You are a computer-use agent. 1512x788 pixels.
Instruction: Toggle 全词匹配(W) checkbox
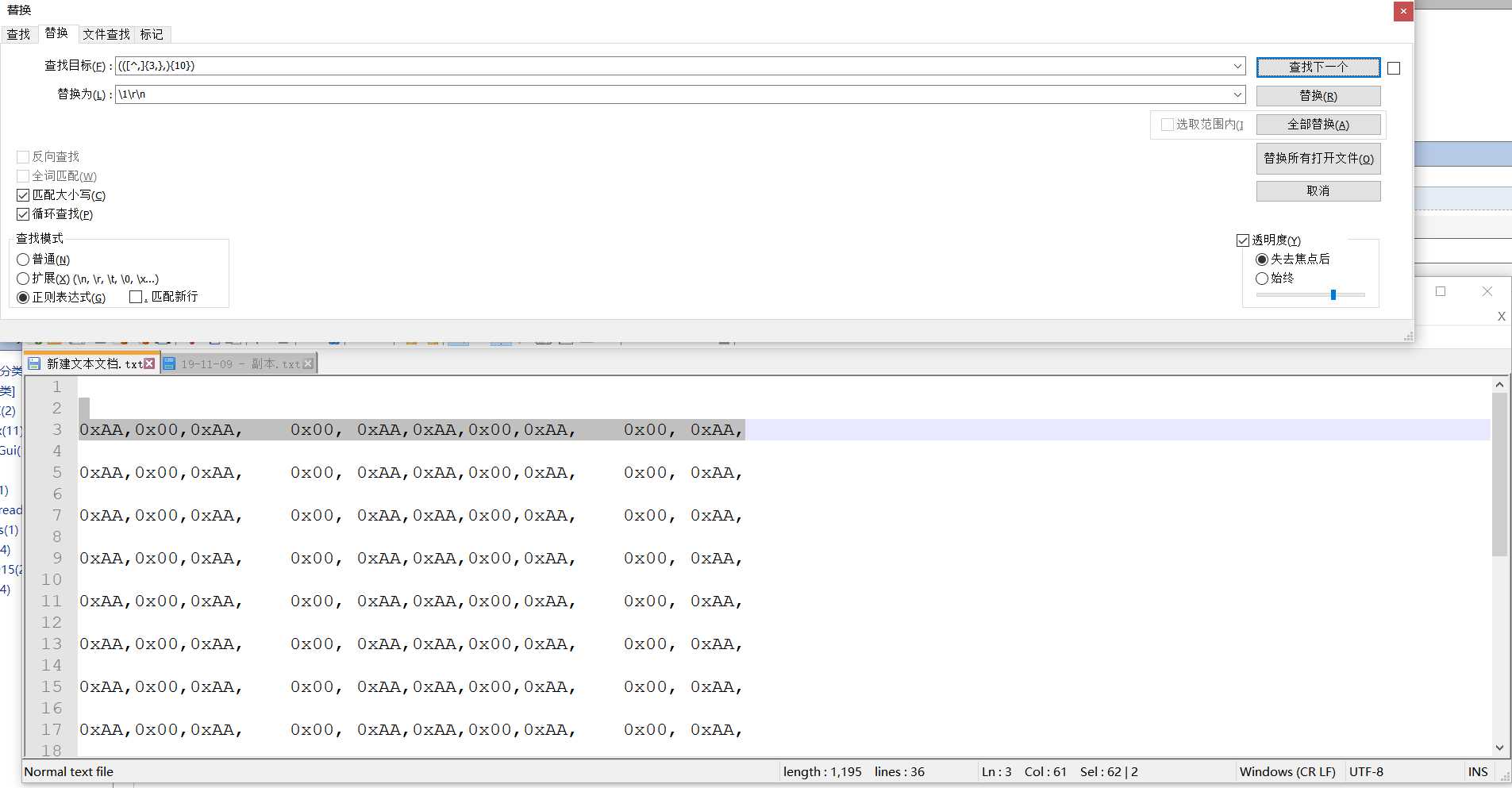click(x=23, y=176)
